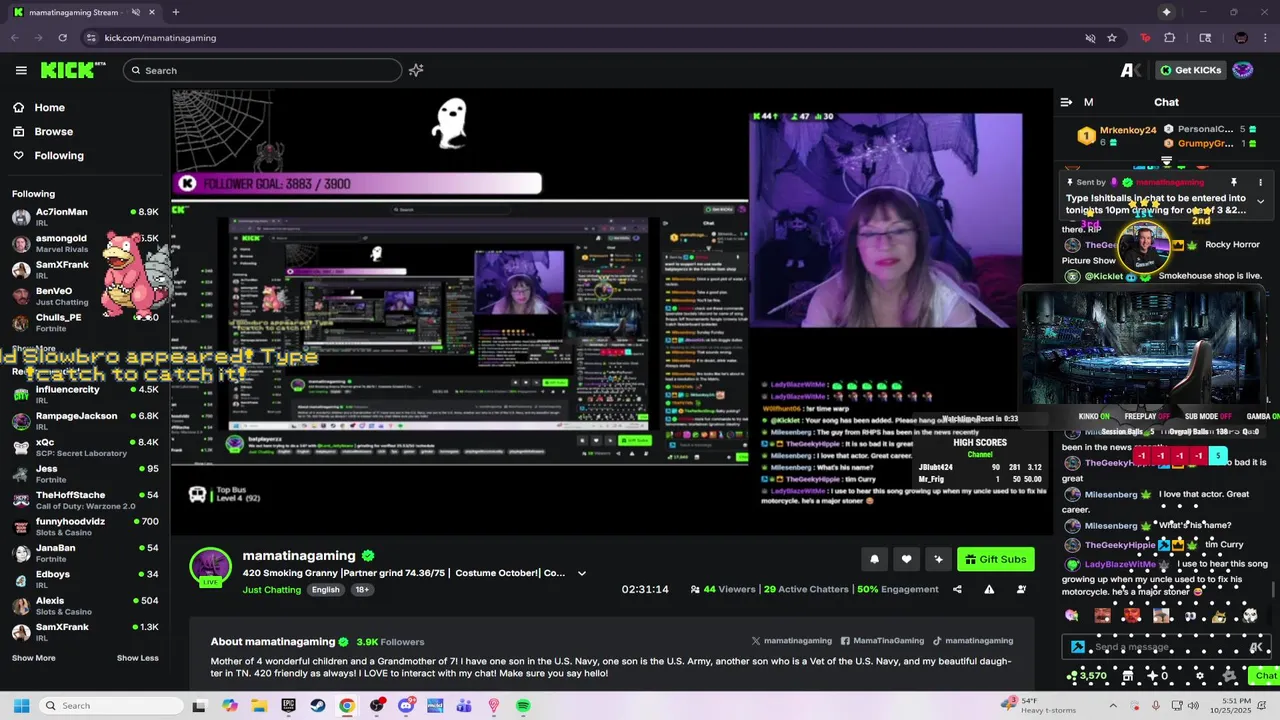Open pinned message three-dot menu
This screenshot has width=1280, height=720.
[1260, 182]
